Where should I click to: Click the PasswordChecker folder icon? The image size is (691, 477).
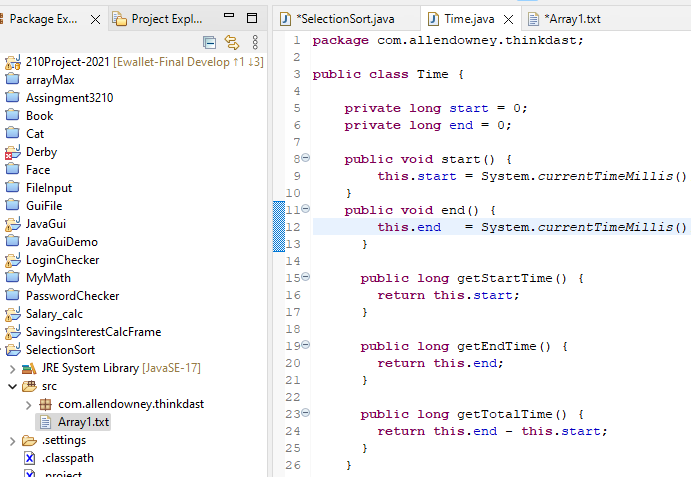click(12, 295)
